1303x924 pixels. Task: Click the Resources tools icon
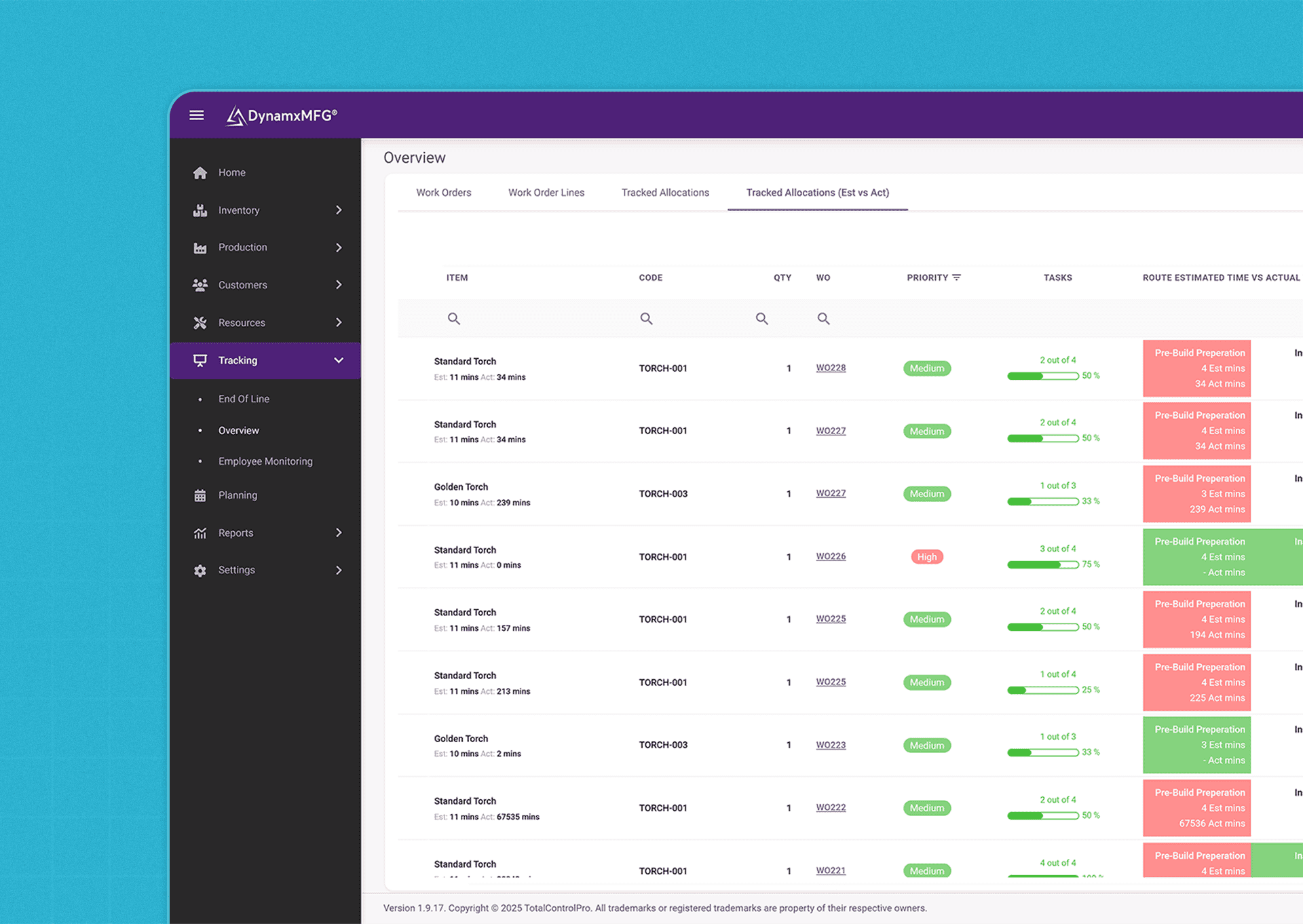(200, 322)
